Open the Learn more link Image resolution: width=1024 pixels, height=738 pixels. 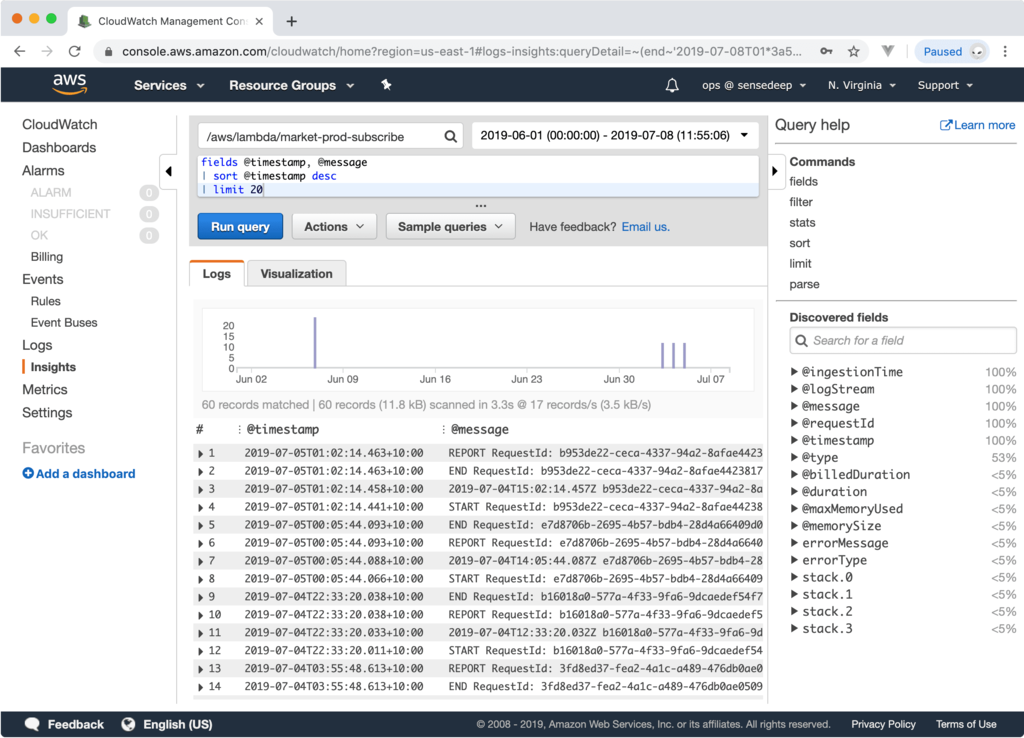[977, 125]
